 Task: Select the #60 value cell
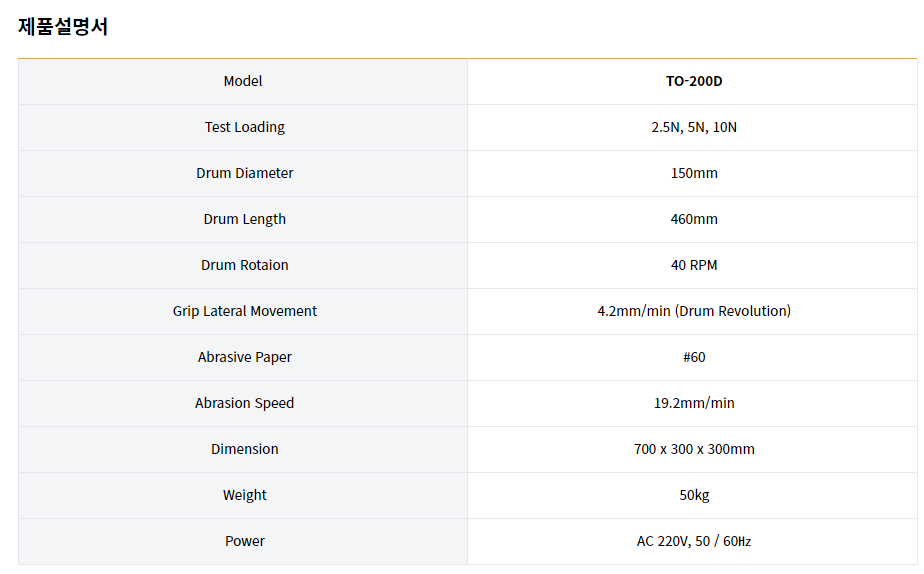coord(693,357)
